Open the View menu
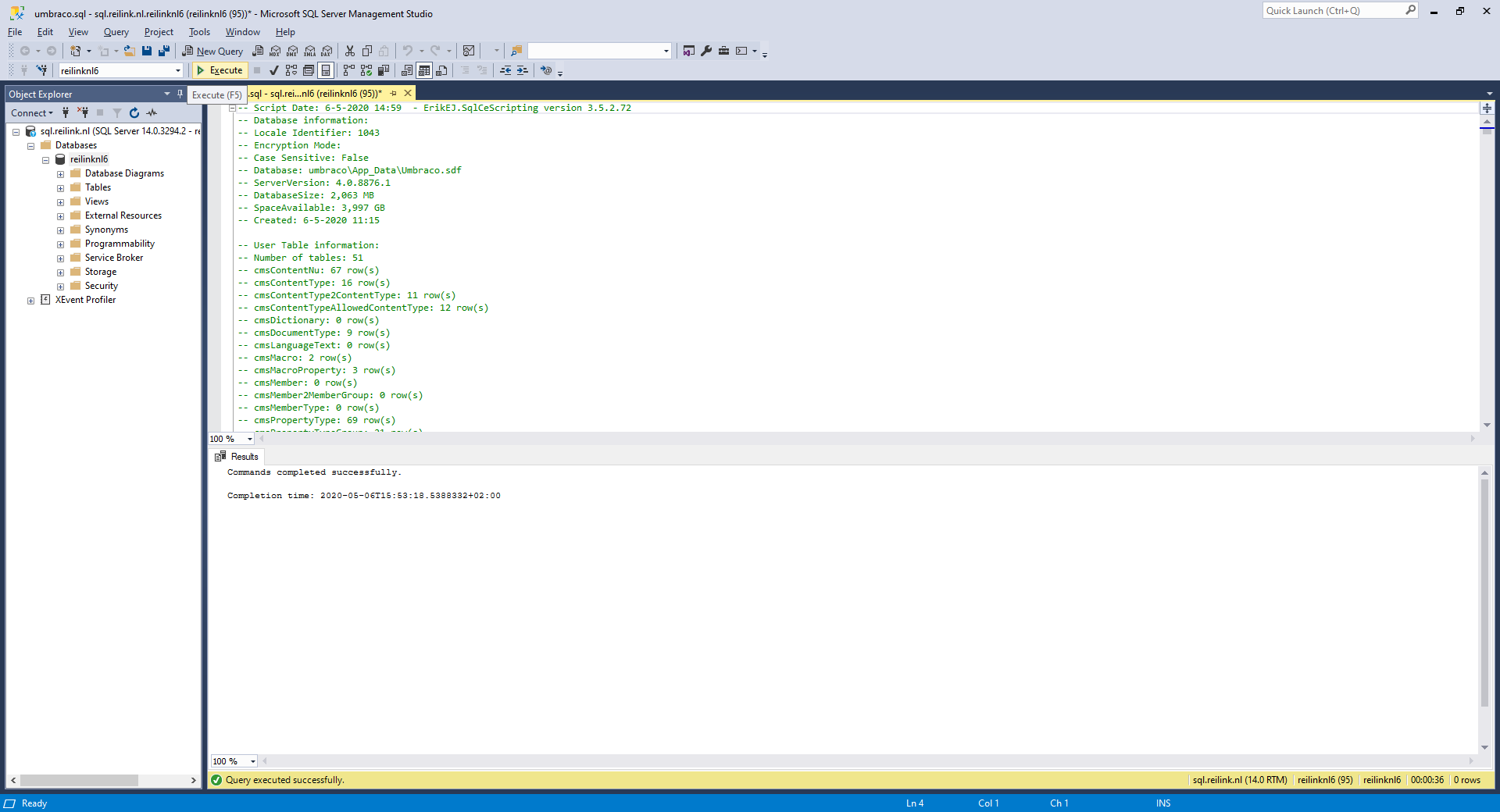This screenshot has width=1500, height=812. pyautogui.click(x=78, y=32)
